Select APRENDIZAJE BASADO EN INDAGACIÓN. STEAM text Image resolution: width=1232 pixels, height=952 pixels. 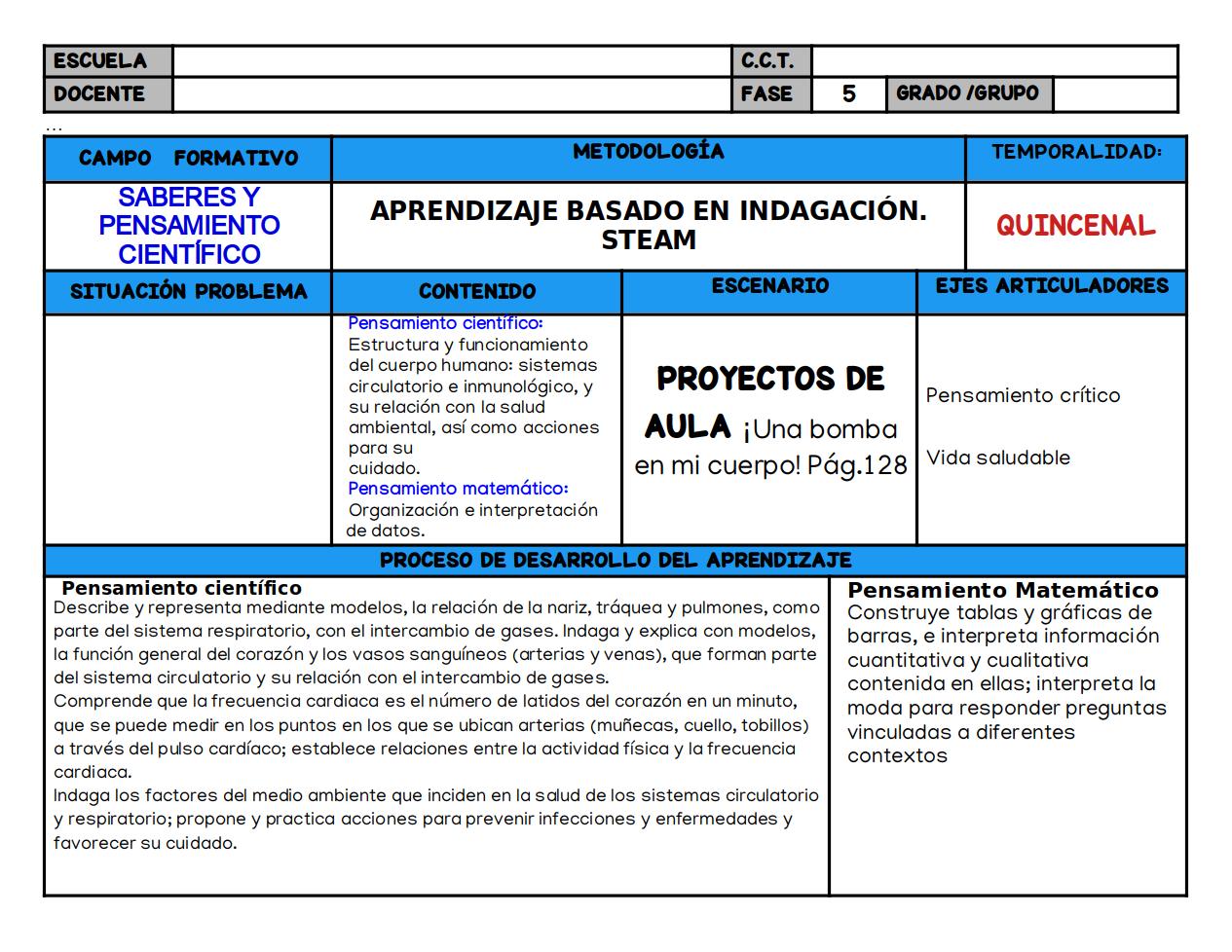click(649, 225)
